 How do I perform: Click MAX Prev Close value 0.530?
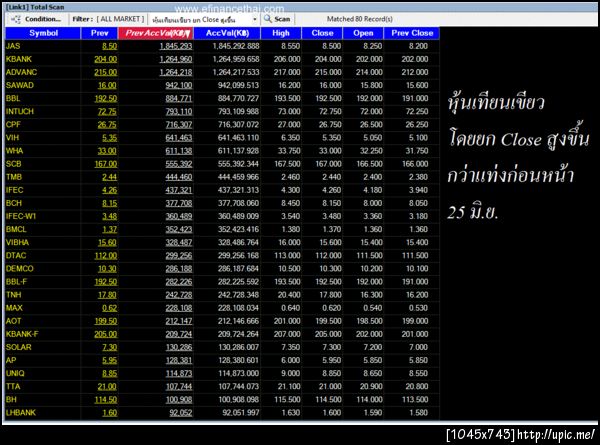417,308
